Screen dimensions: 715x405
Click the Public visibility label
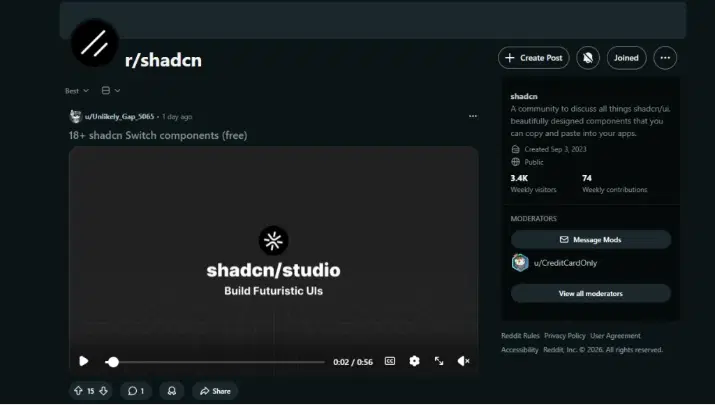click(x=534, y=162)
